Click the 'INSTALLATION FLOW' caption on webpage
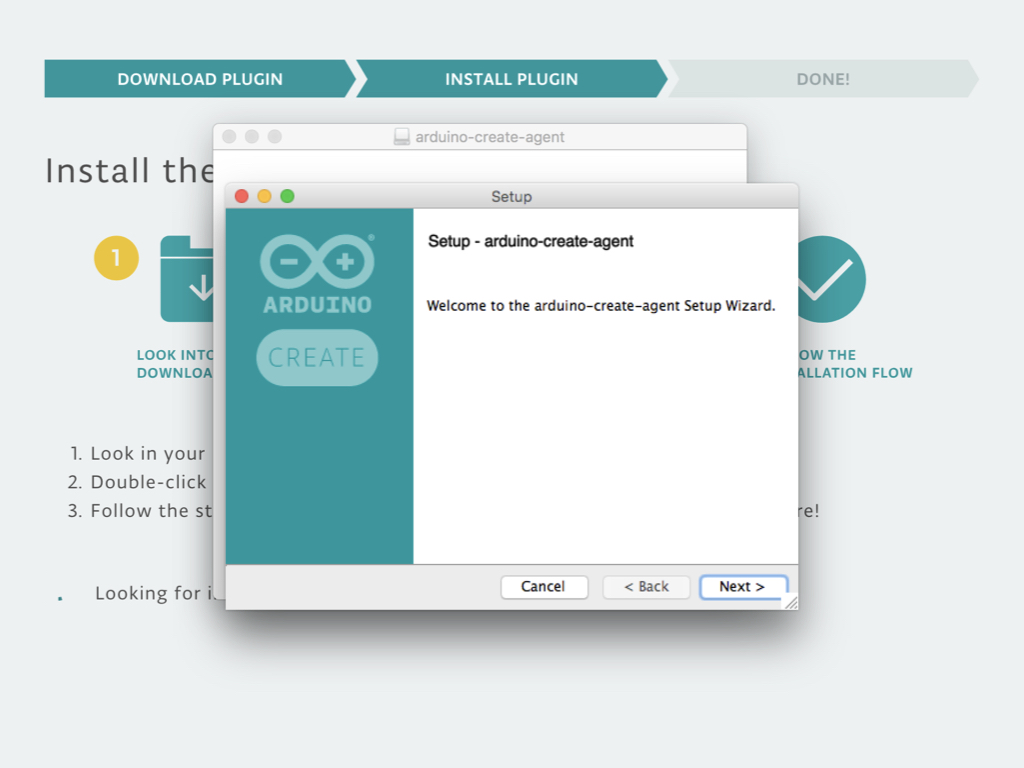This screenshot has width=1024, height=768. pyautogui.click(x=855, y=373)
